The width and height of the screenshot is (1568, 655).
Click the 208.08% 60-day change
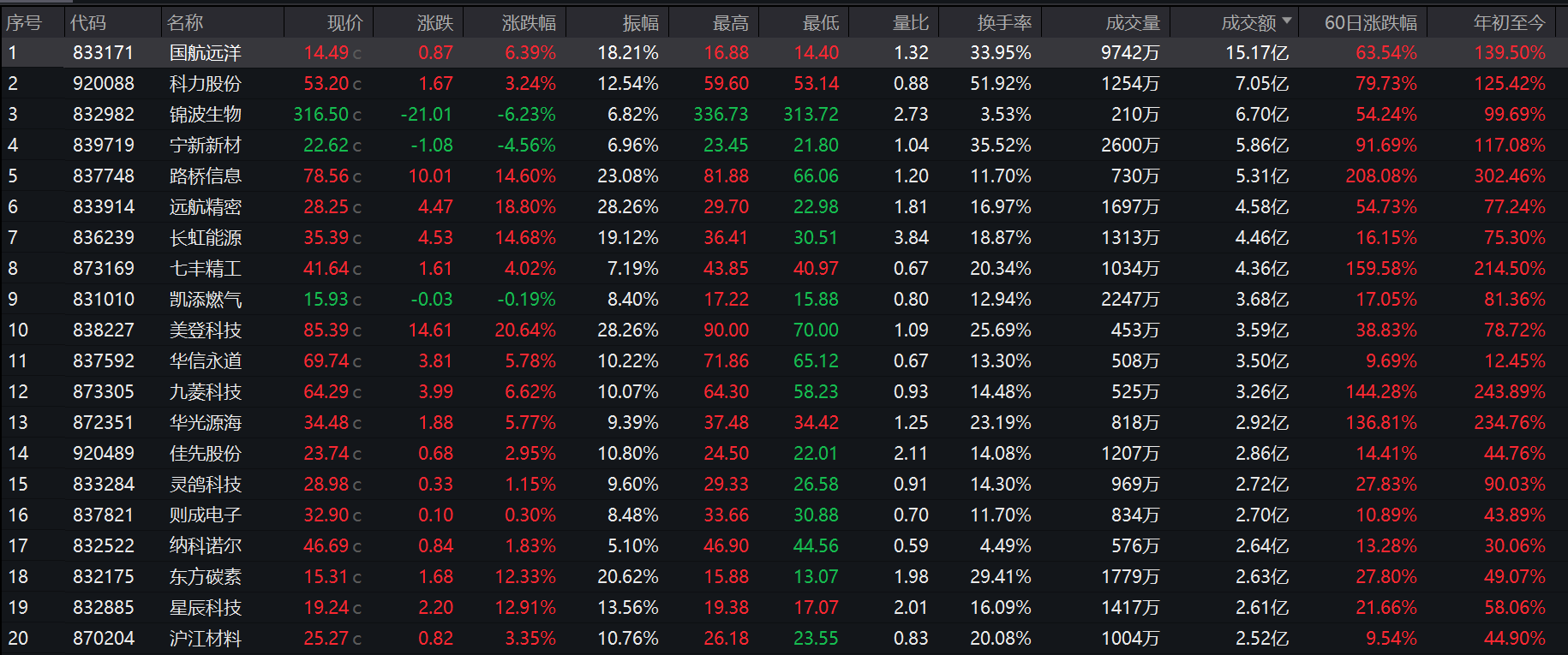[1381, 176]
